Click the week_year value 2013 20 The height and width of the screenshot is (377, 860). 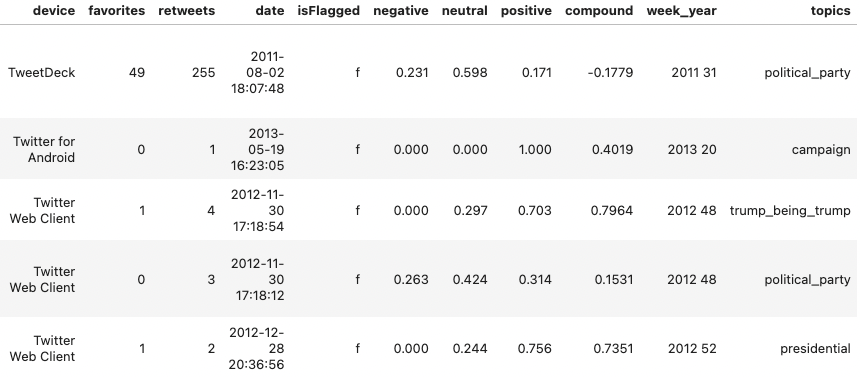tap(692, 149)
